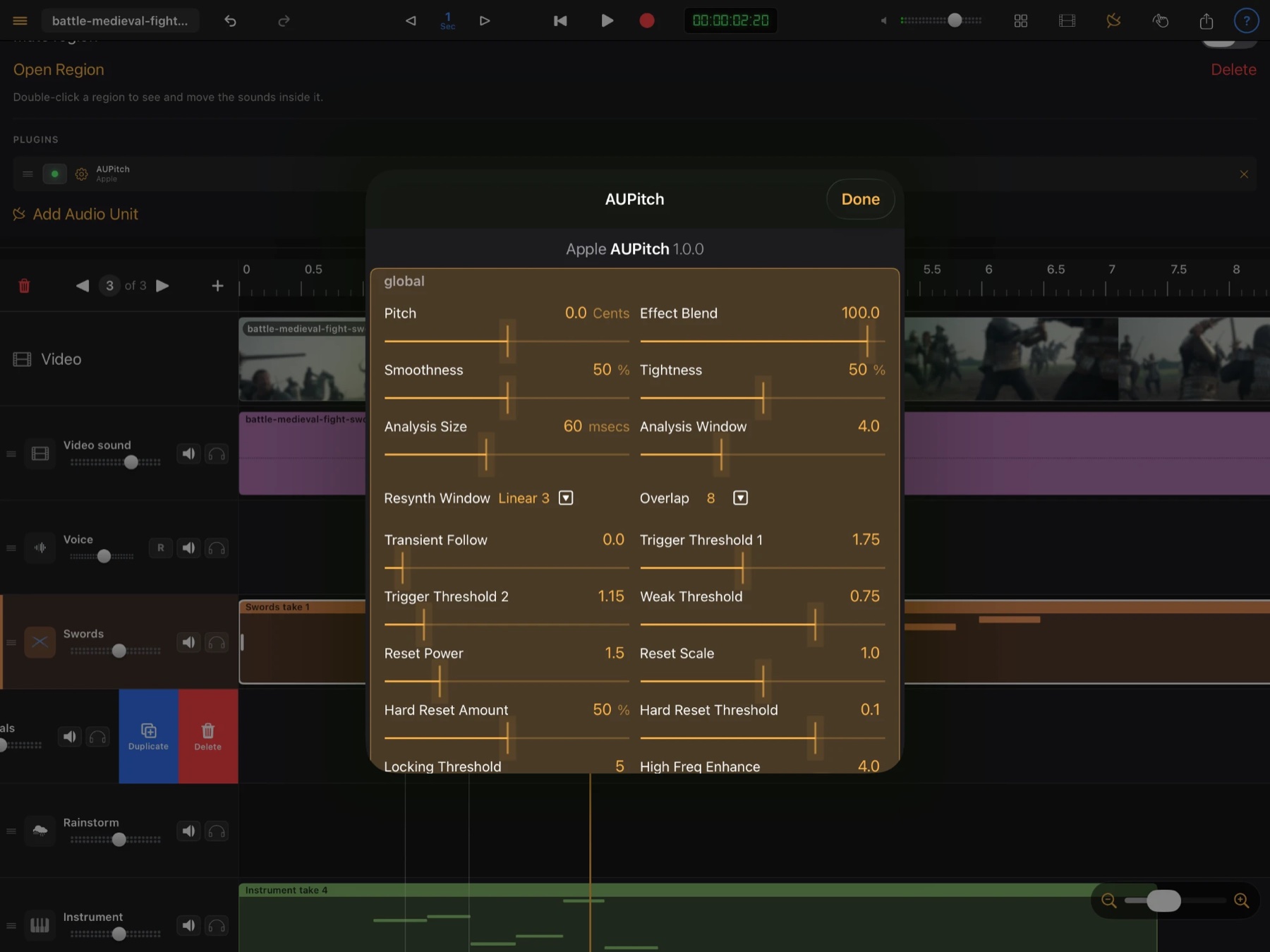Click the Open Region link
Viewport: 1270px width, 952px height.
59,69
